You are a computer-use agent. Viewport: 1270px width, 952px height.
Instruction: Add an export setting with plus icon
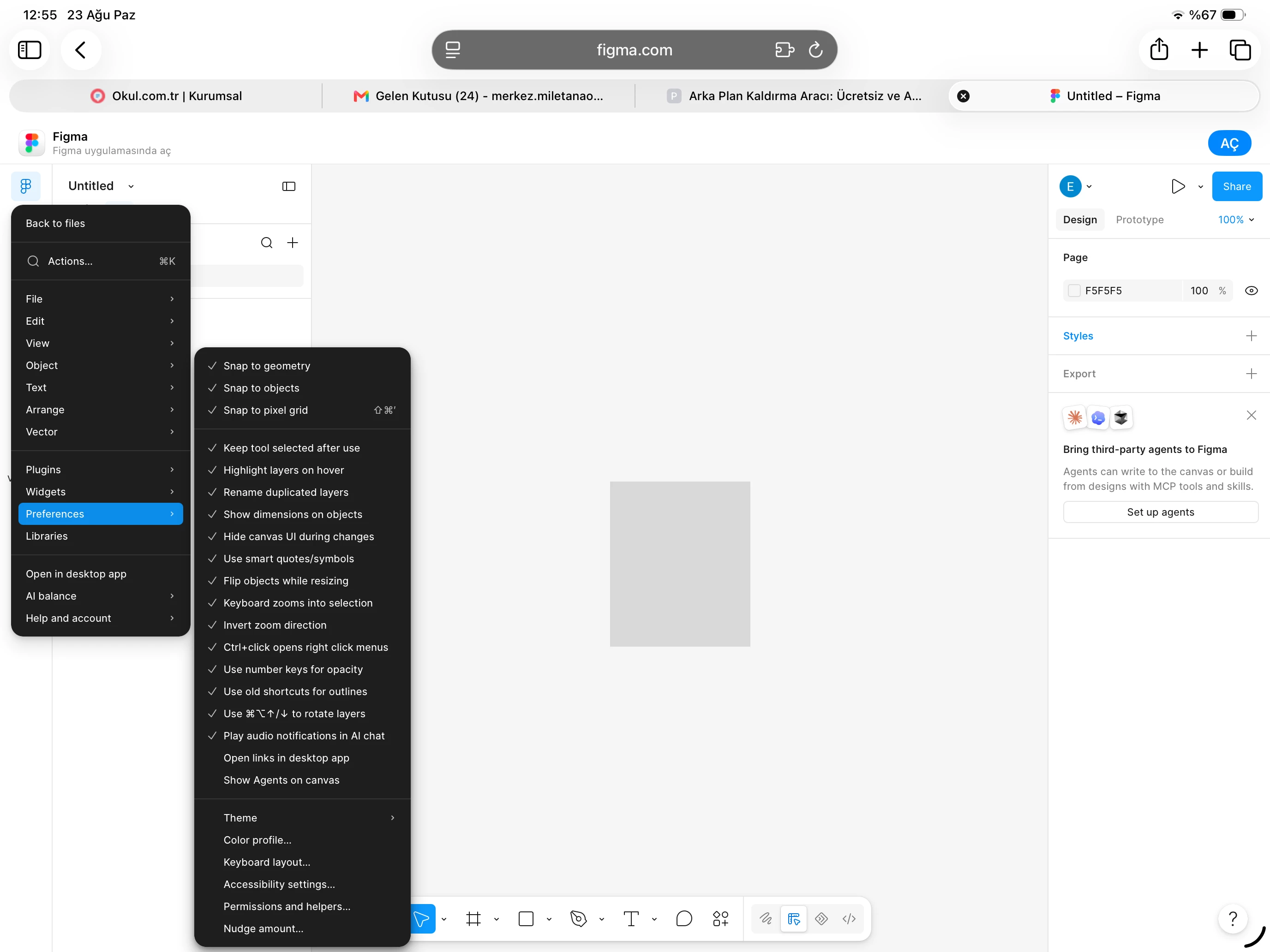click(1252, 374)
